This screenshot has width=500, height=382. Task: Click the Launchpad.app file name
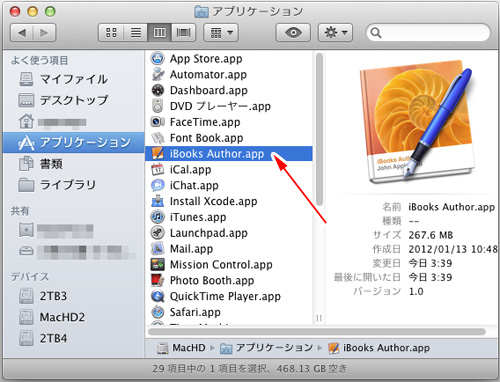point(209,233)
